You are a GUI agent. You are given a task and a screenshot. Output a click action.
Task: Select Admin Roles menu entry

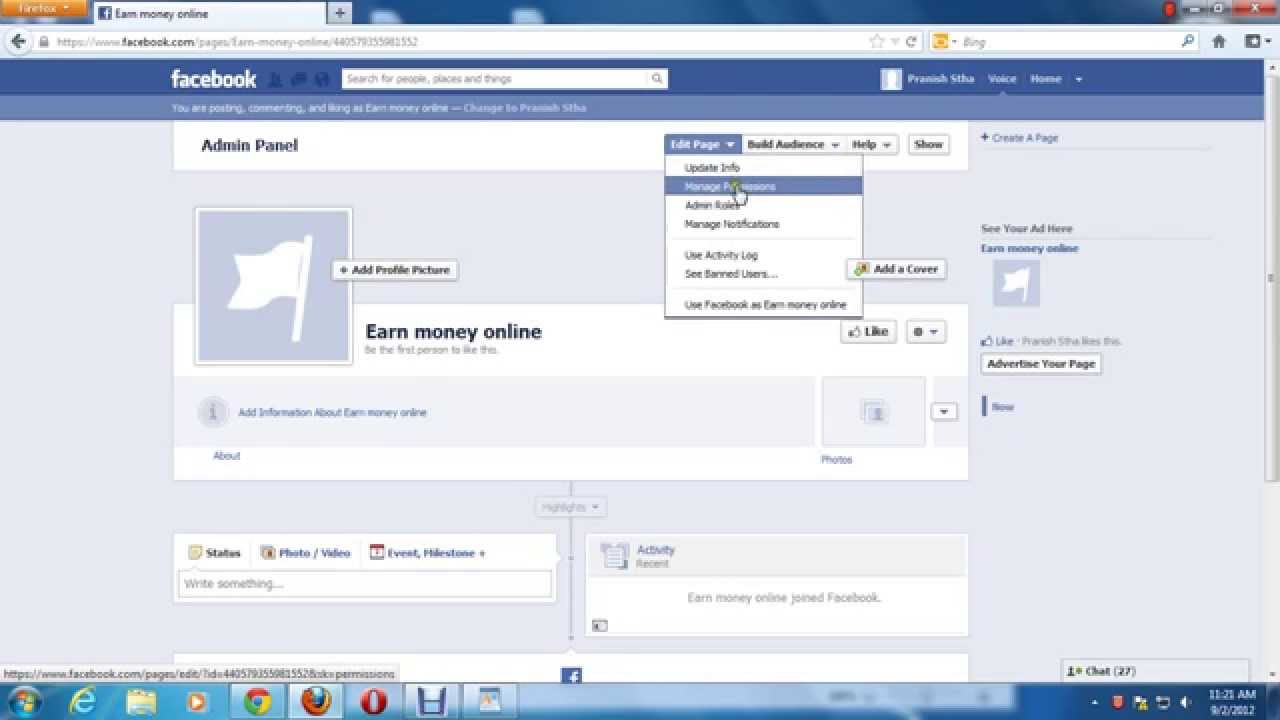pos(713,205)
